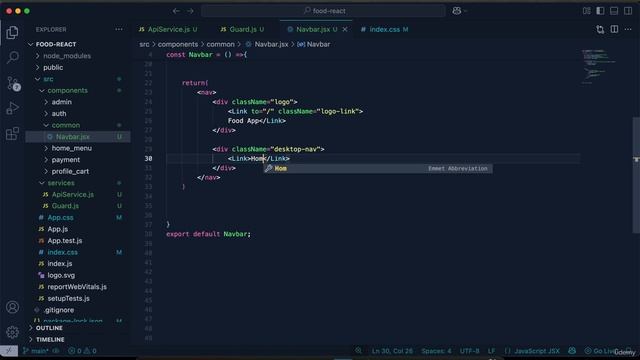Open the Search view icon
This screenshot has height=360, width=640.
(x=12, y=57)
